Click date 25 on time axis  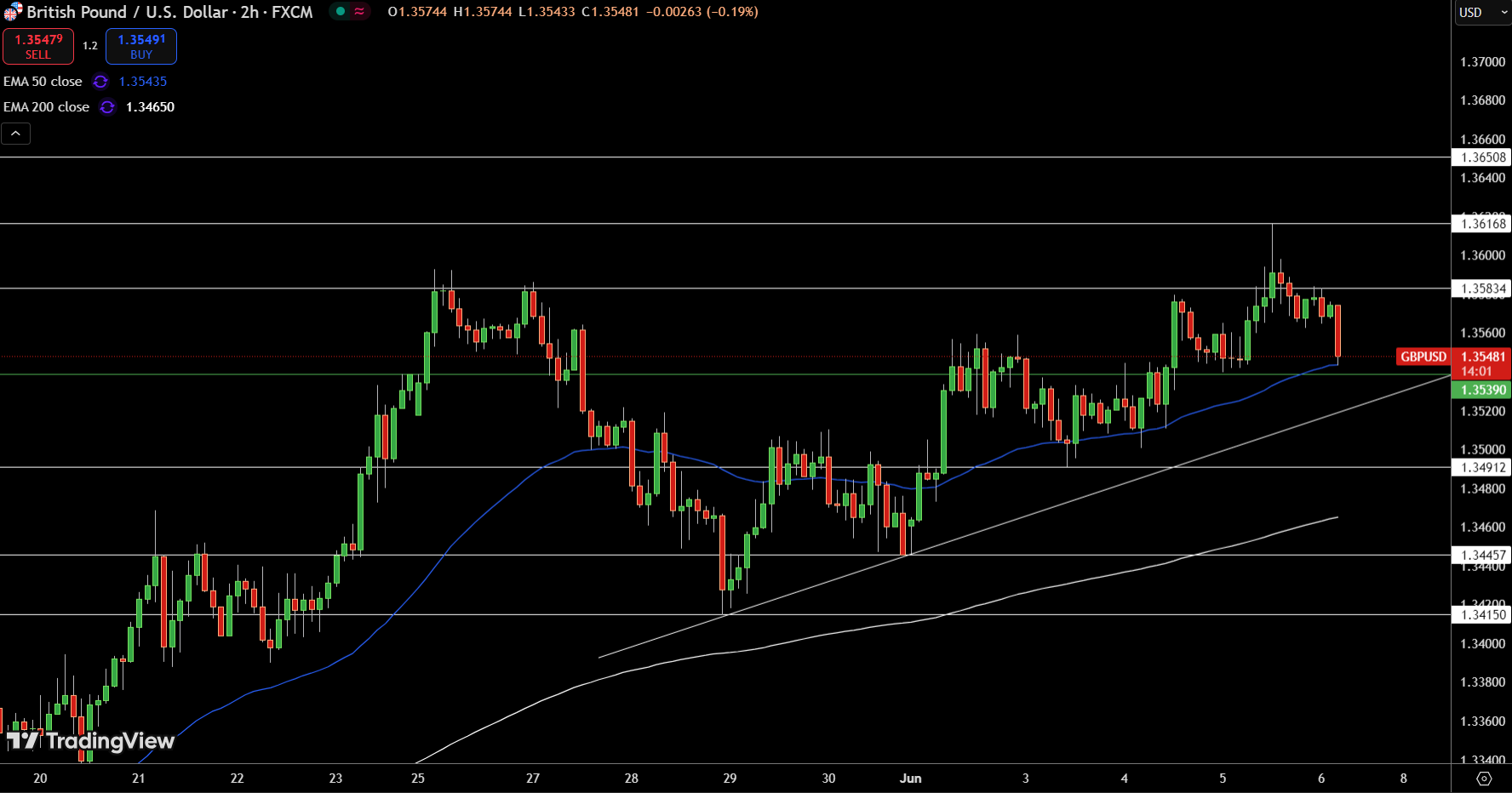pyautogui.click(x=418, y=779)
